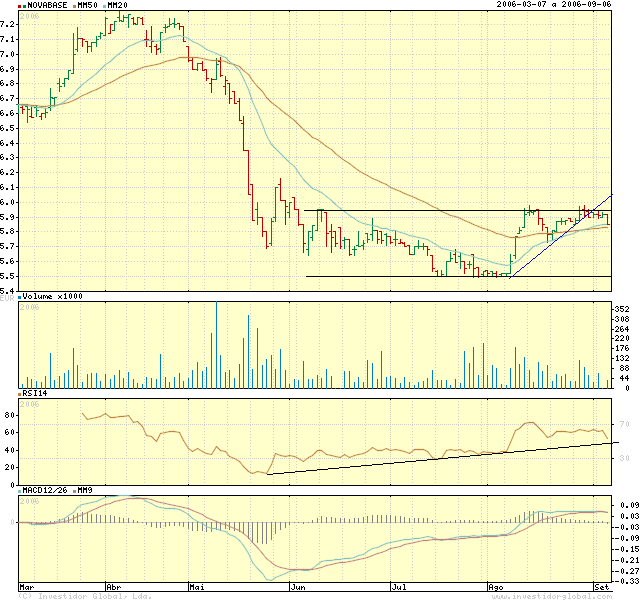Click the MM50 legend label

(x=87, y=5)
